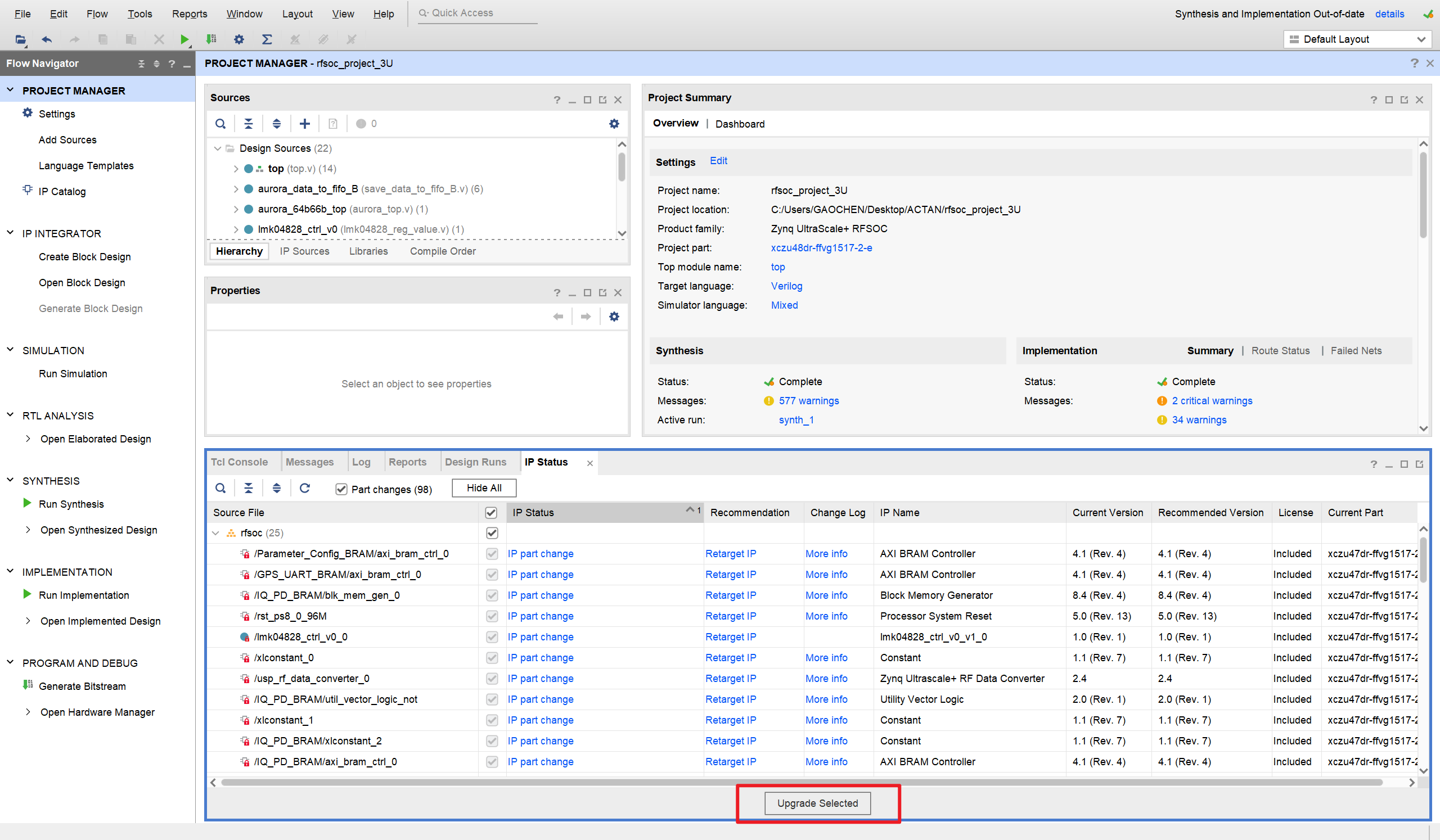Open the Default Layout dropdown
The width and height of the screenshot is (1440, 840).
click(x=1357, y=39)
